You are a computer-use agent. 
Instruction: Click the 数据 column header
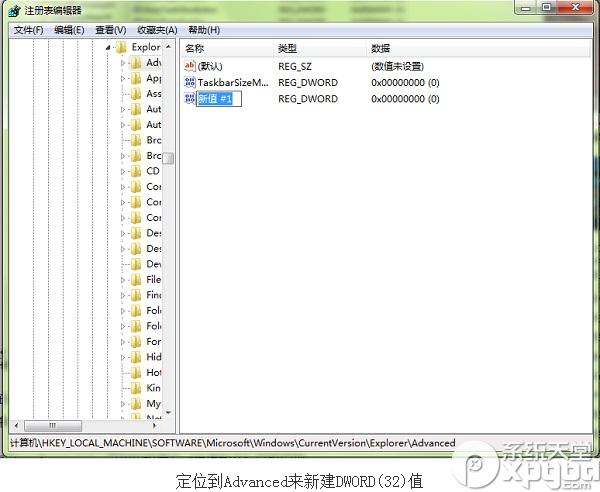(x=380, y=48)
